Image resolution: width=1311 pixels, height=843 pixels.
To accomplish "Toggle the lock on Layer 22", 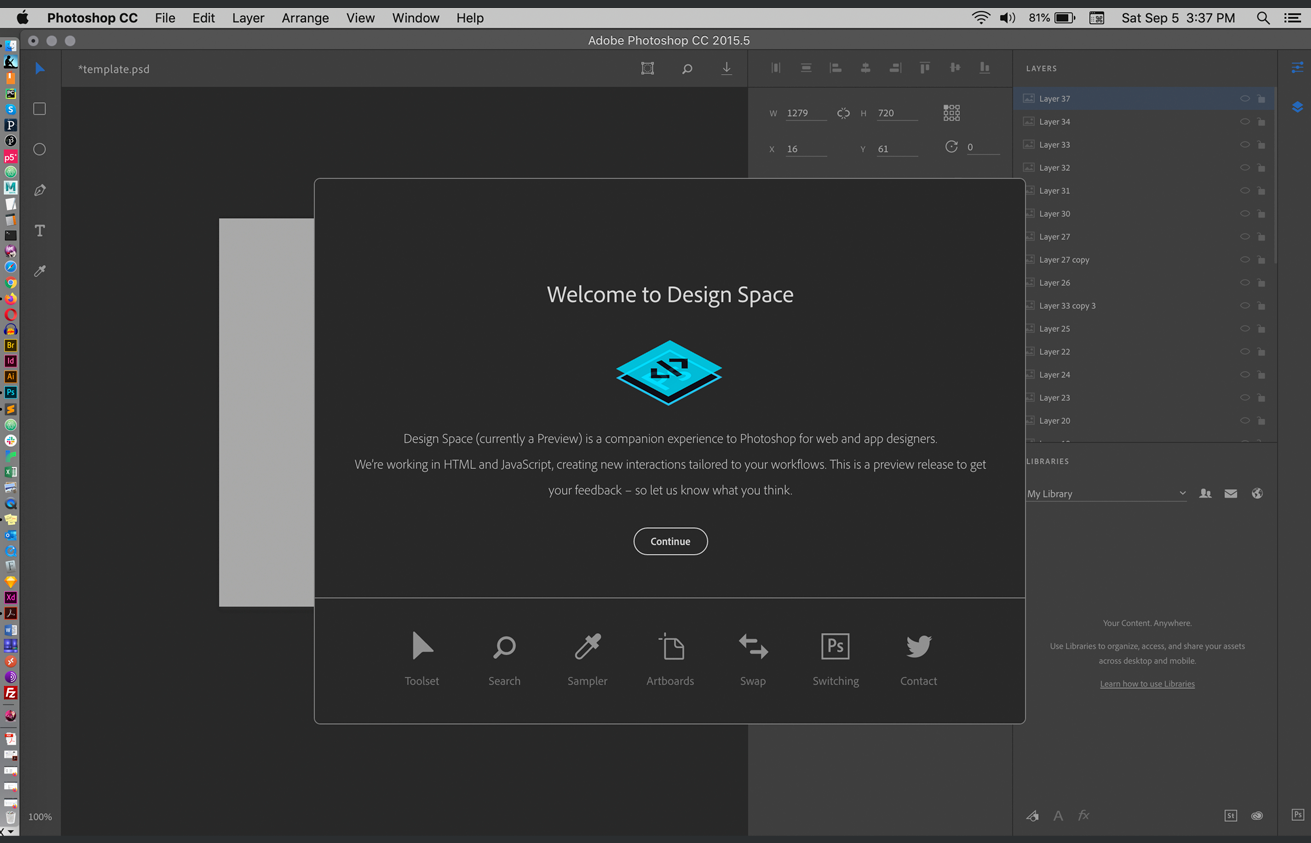I will (1262, 352).
